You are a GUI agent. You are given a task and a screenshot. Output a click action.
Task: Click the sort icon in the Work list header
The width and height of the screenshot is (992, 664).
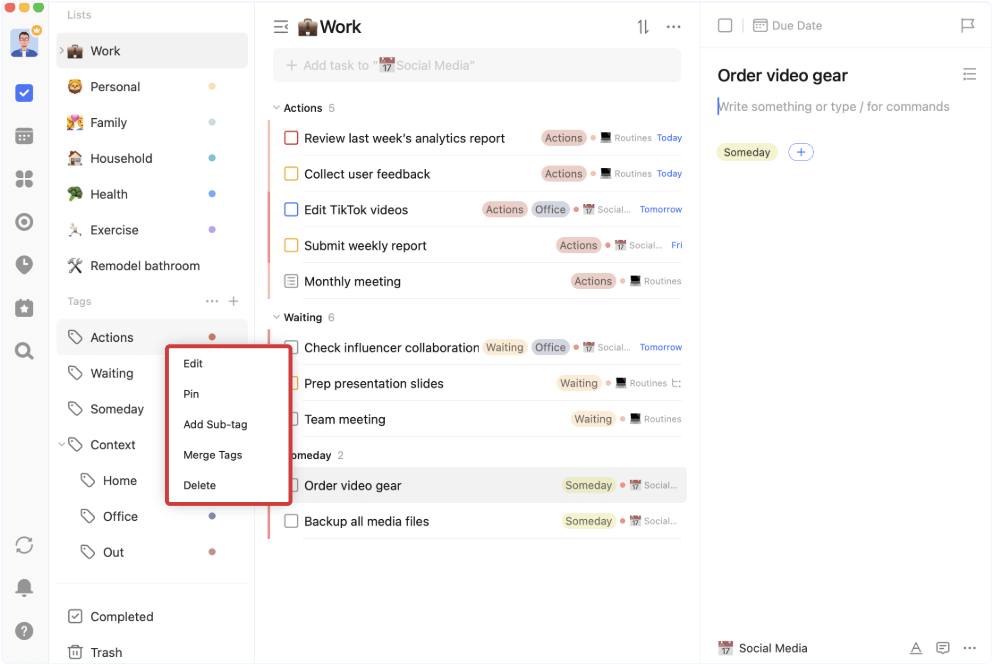641,27
